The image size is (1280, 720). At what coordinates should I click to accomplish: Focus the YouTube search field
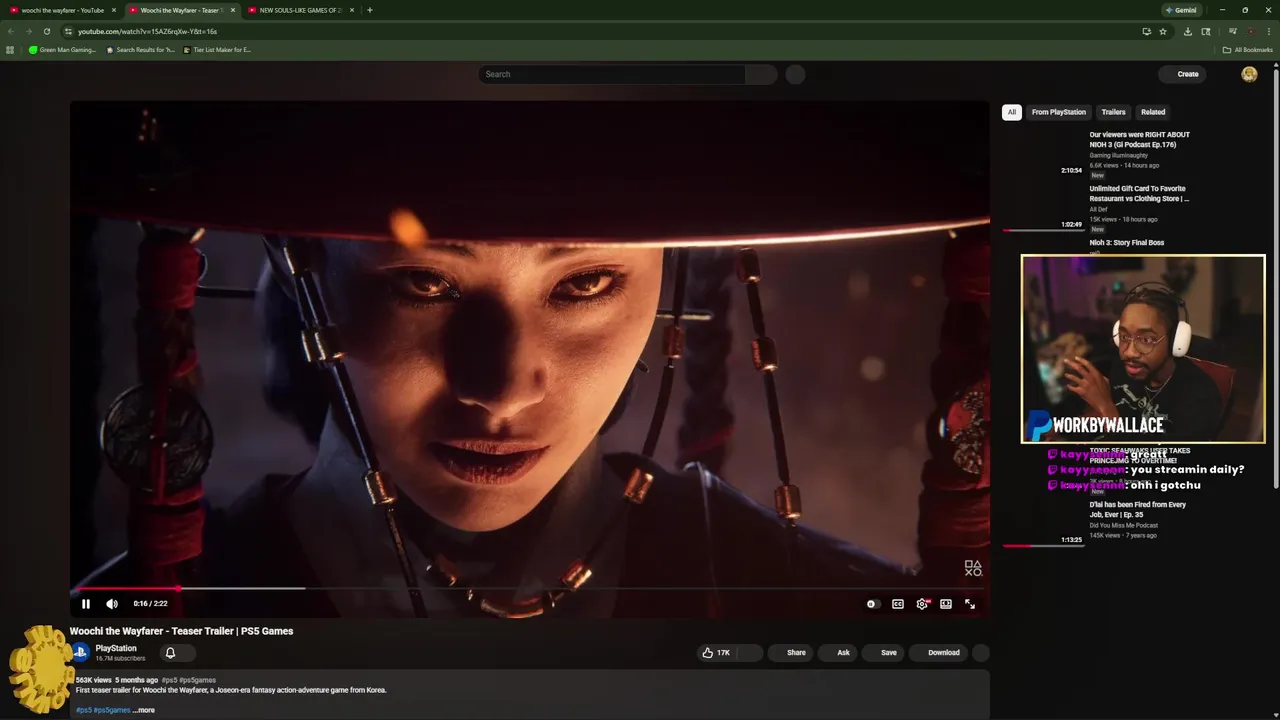tap(612, 74)
